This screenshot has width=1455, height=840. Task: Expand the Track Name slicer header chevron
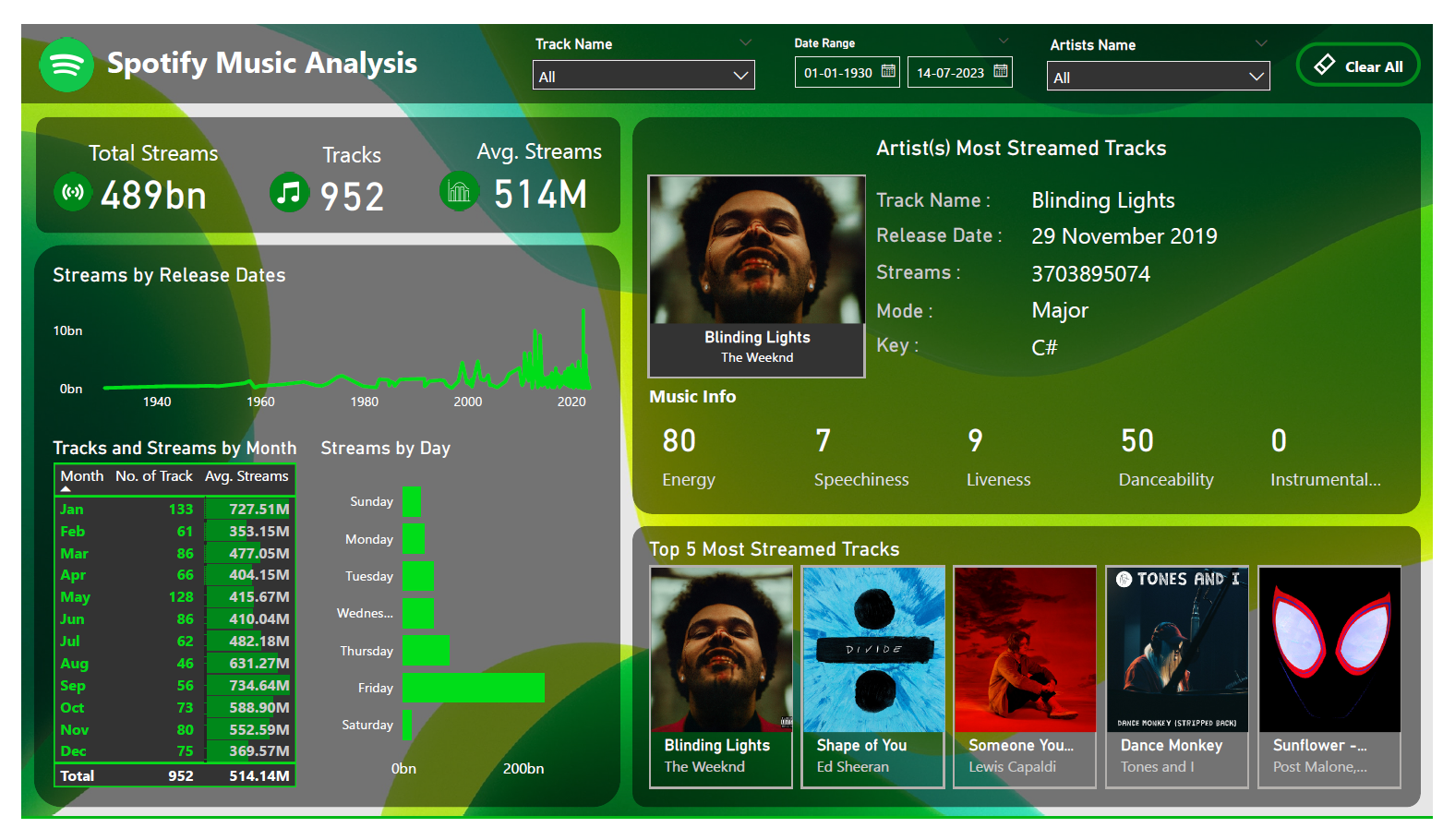745,42
